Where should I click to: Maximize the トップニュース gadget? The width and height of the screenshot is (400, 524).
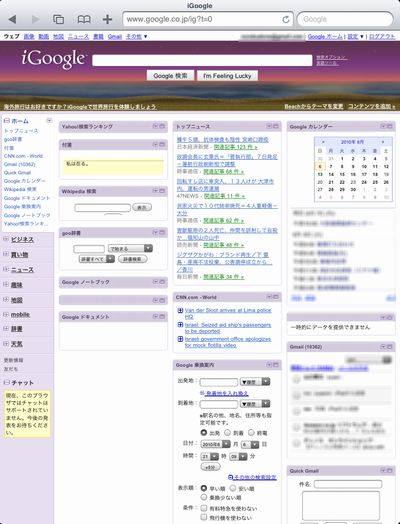[x=276, y=126]
